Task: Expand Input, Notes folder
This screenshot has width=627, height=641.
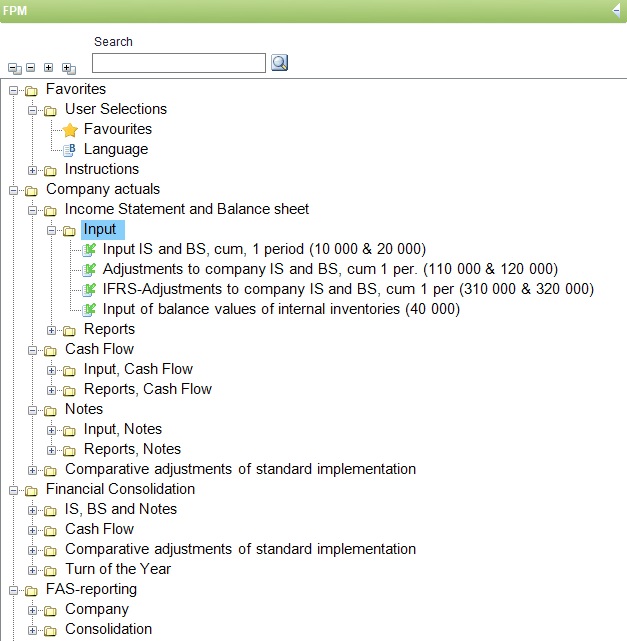Action: click(51, 430)
